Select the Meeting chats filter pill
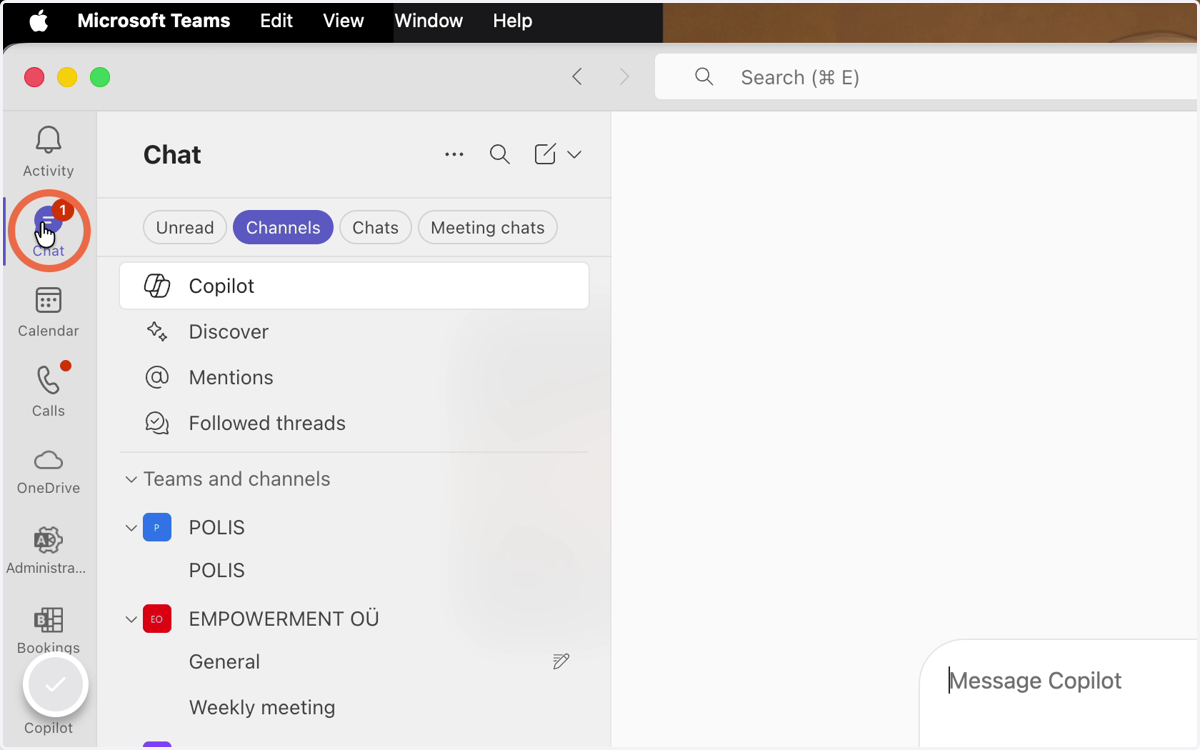This screenshot has width=1200, height=750. (487, 228)
